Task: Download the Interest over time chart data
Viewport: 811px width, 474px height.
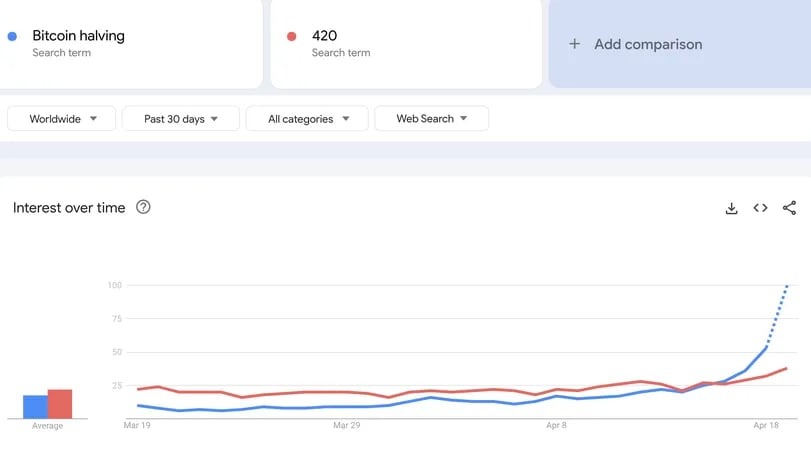Action: coord(731,208)
